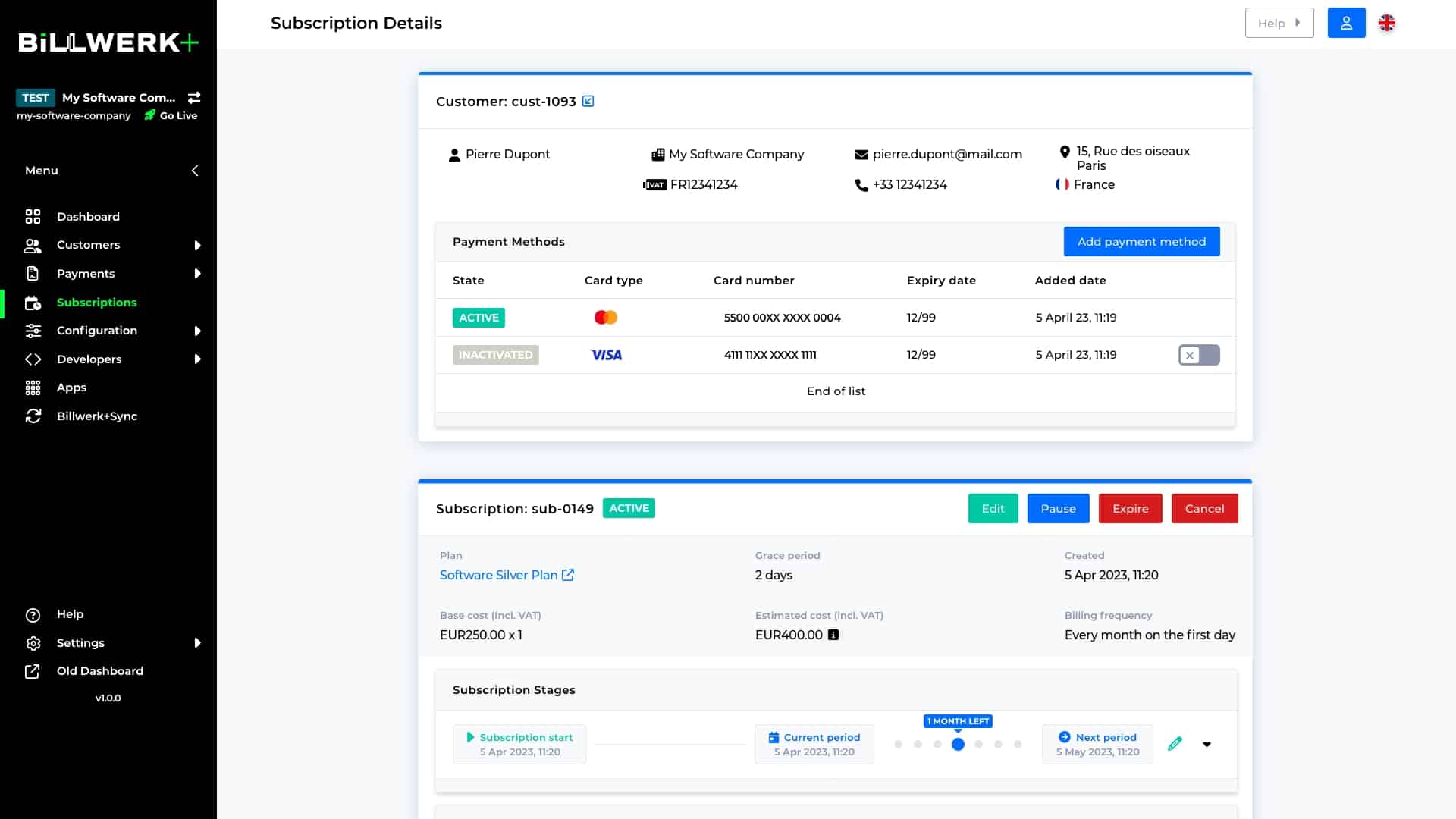Click the Settings gear icon

33,643
